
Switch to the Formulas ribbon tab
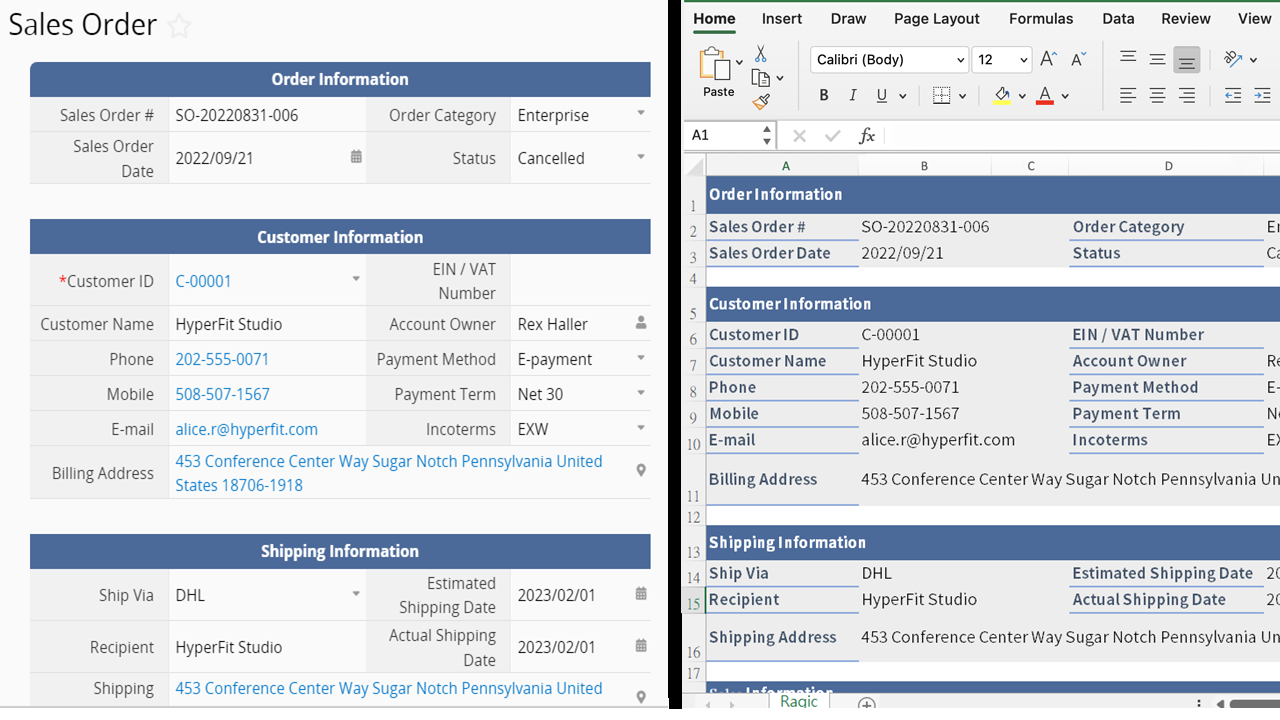click(x=1041, y=18)
